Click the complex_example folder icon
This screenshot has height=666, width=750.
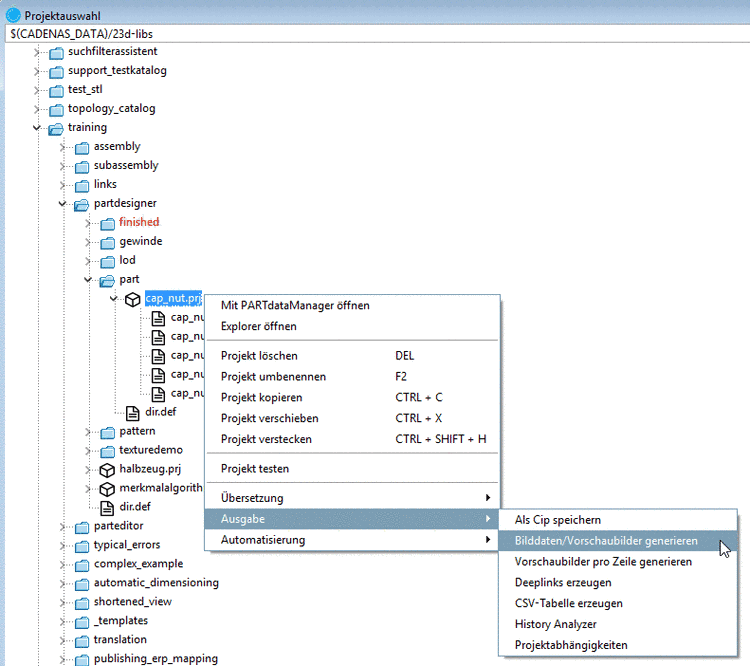(82, 565)
